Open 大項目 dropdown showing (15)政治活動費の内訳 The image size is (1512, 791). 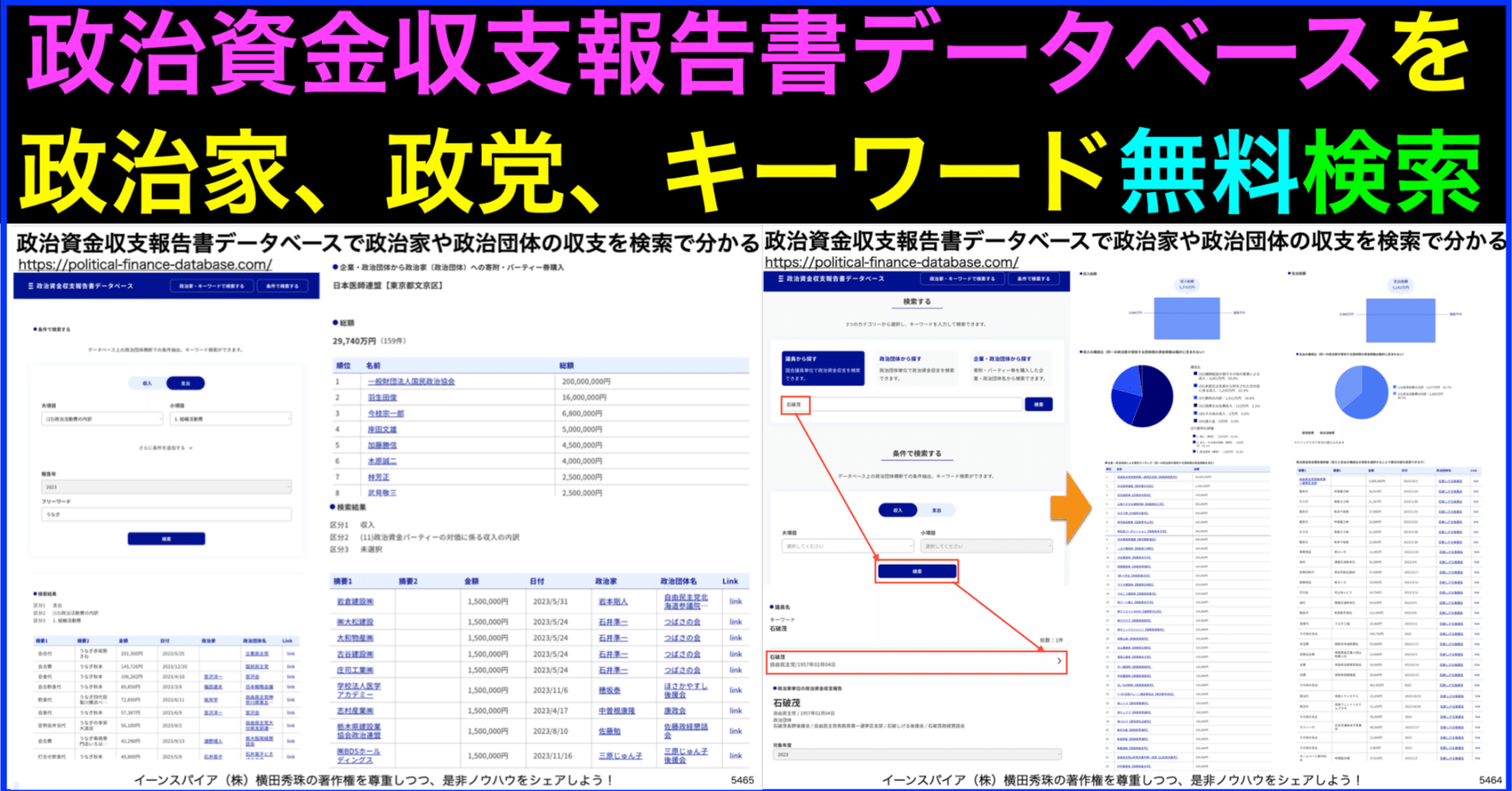point(102,419)
